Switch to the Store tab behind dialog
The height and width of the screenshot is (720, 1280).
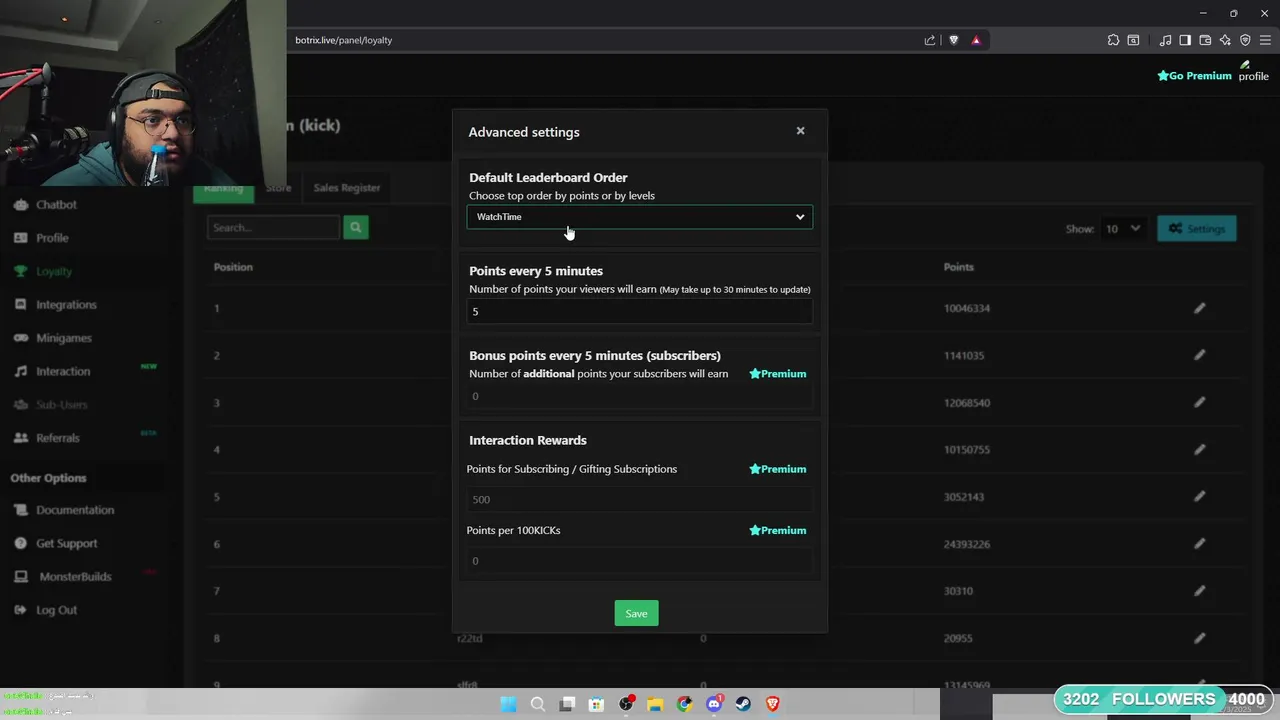[x=278, y=188]
